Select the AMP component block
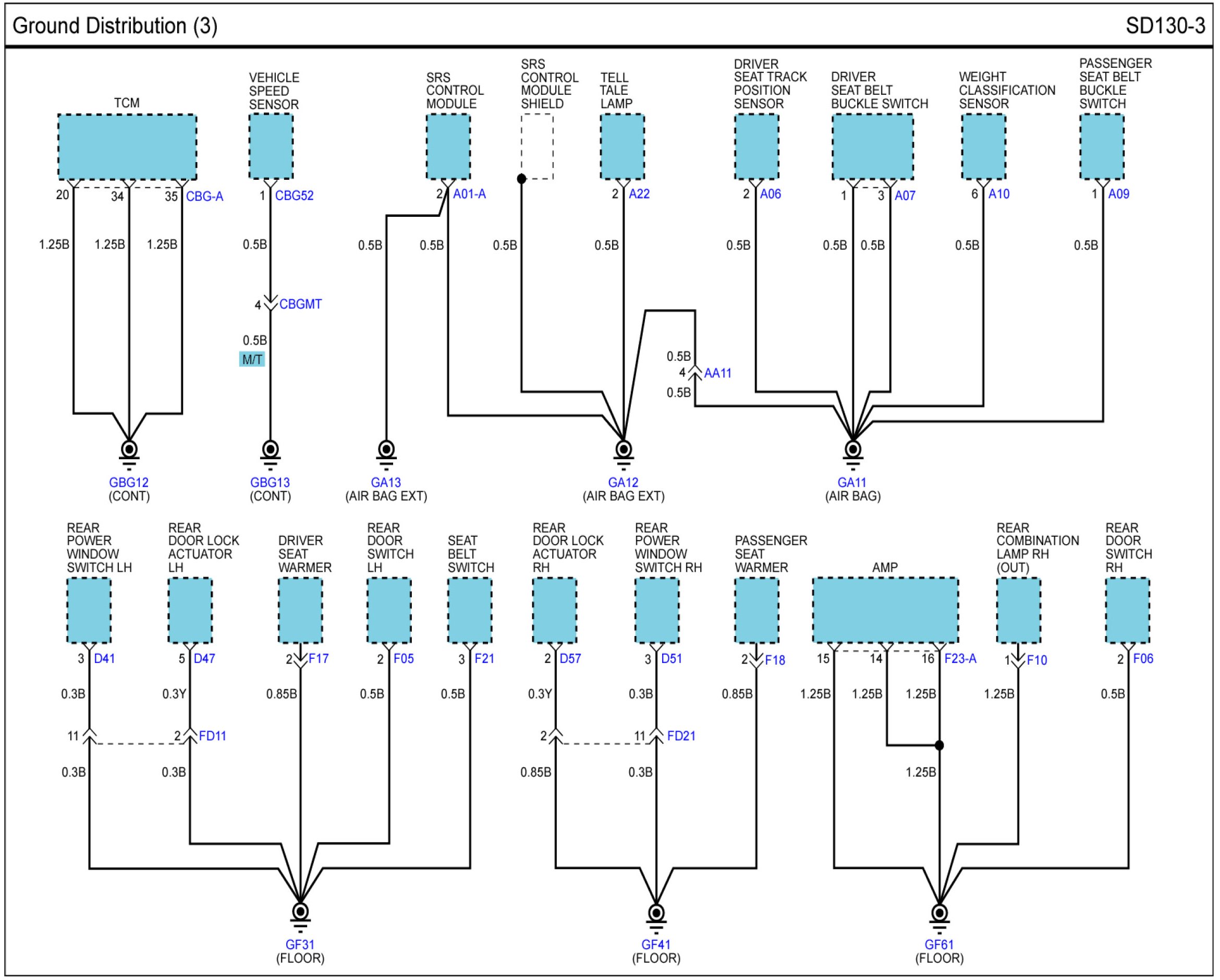The width and height of the screenshot is (1220, 980). pos(885,610)
